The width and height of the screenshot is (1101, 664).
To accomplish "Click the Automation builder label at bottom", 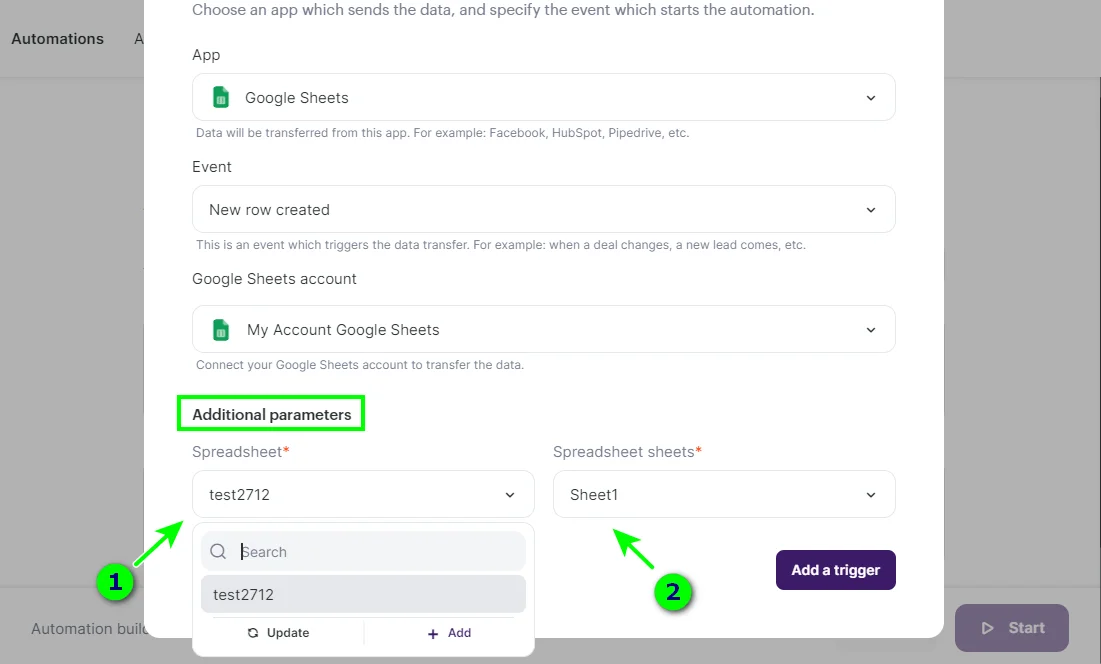I will click(x=89, y=628).
